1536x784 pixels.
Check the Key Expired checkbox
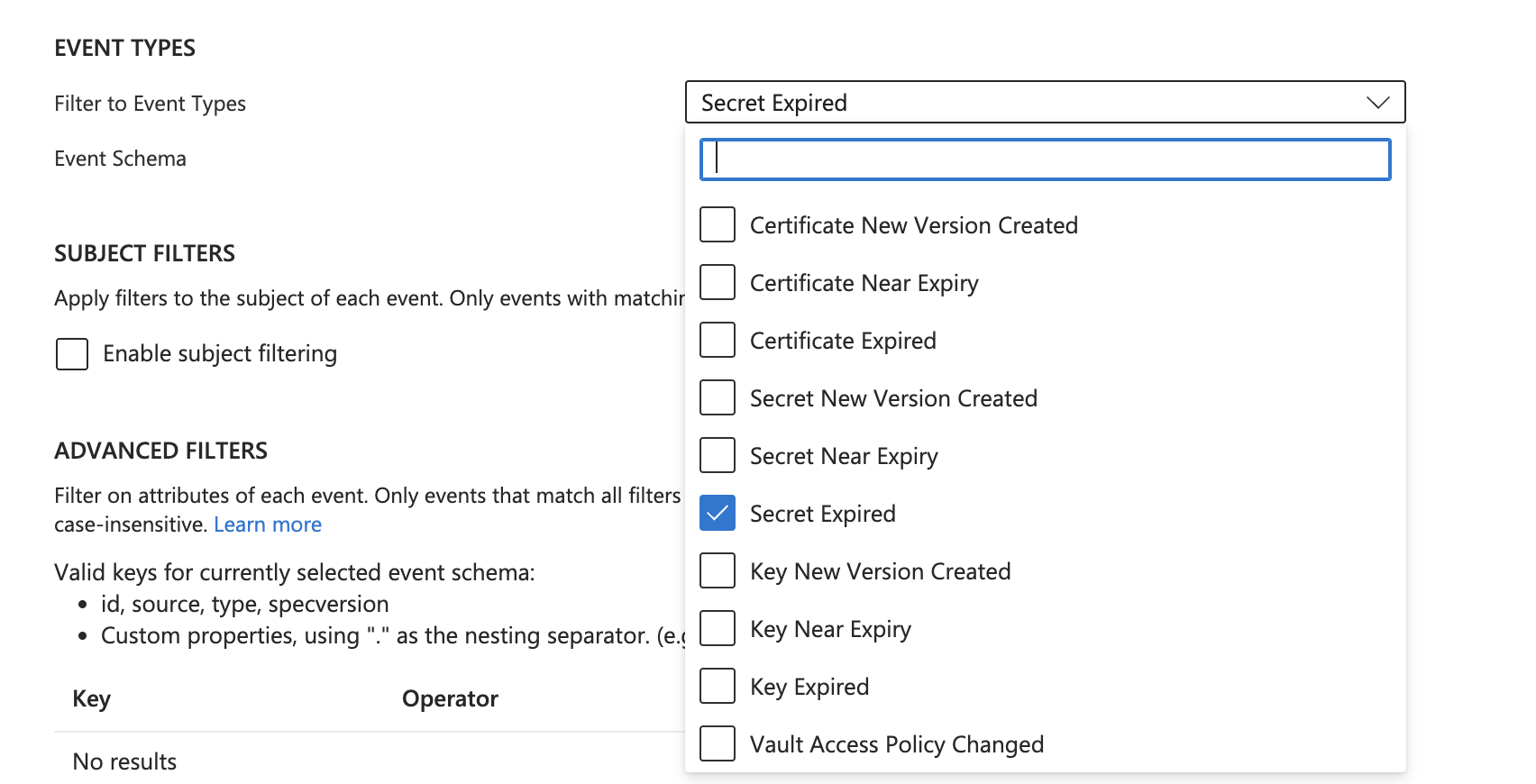[x=718, y=686]
